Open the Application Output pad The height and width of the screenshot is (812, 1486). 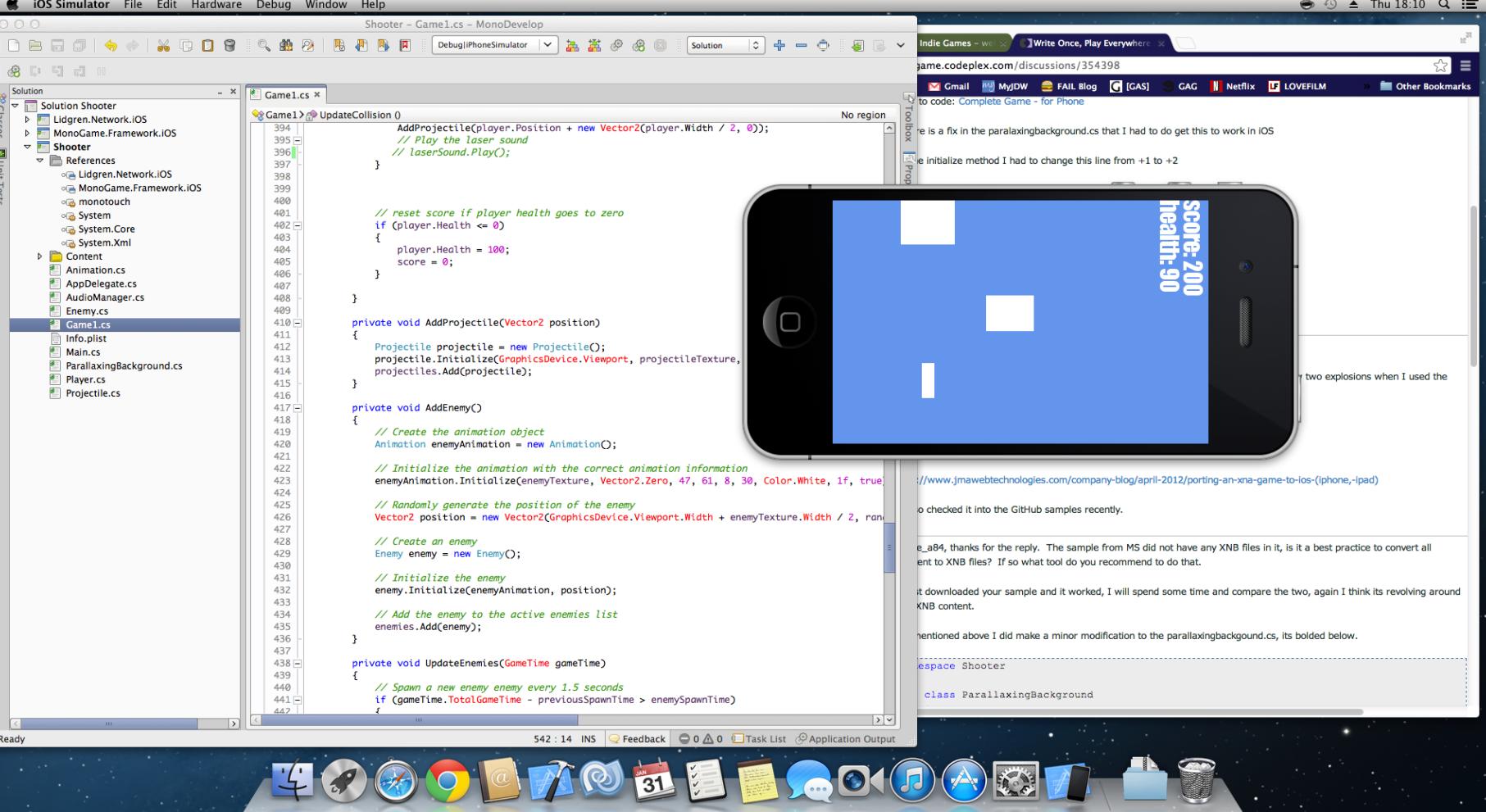pos(845,739)
